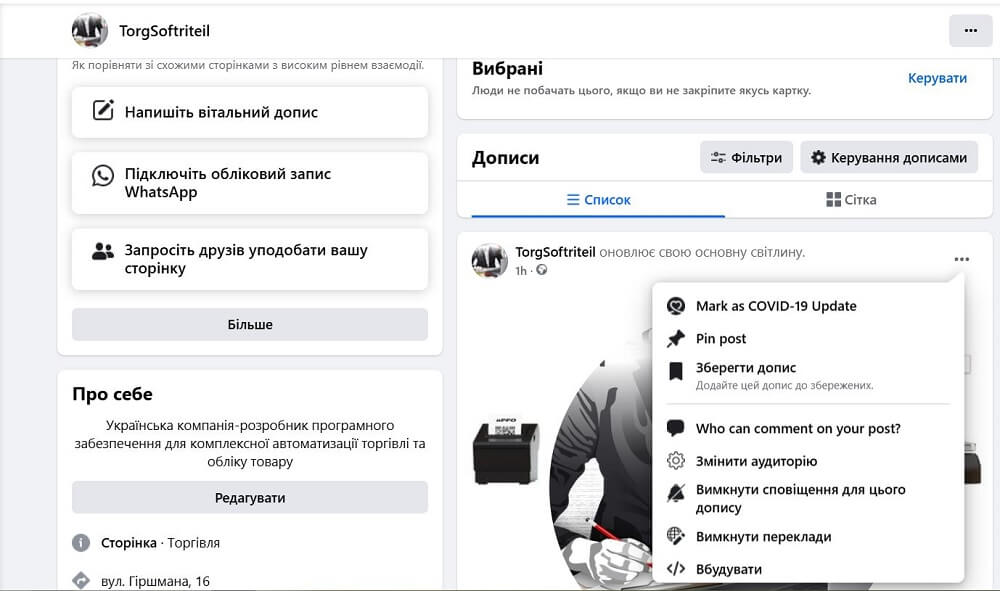1000x591 pixels.
Task: Open the post options three-dots menu
Action: 961,259
